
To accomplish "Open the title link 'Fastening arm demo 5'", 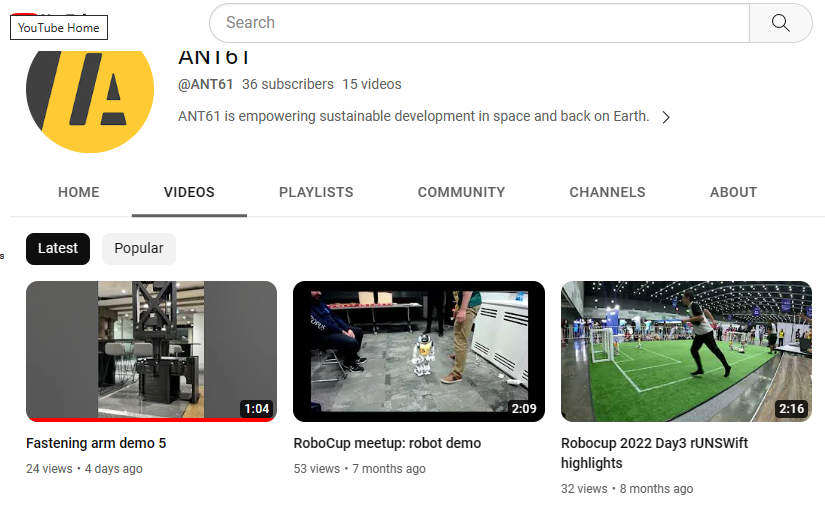I will point(96,443).
